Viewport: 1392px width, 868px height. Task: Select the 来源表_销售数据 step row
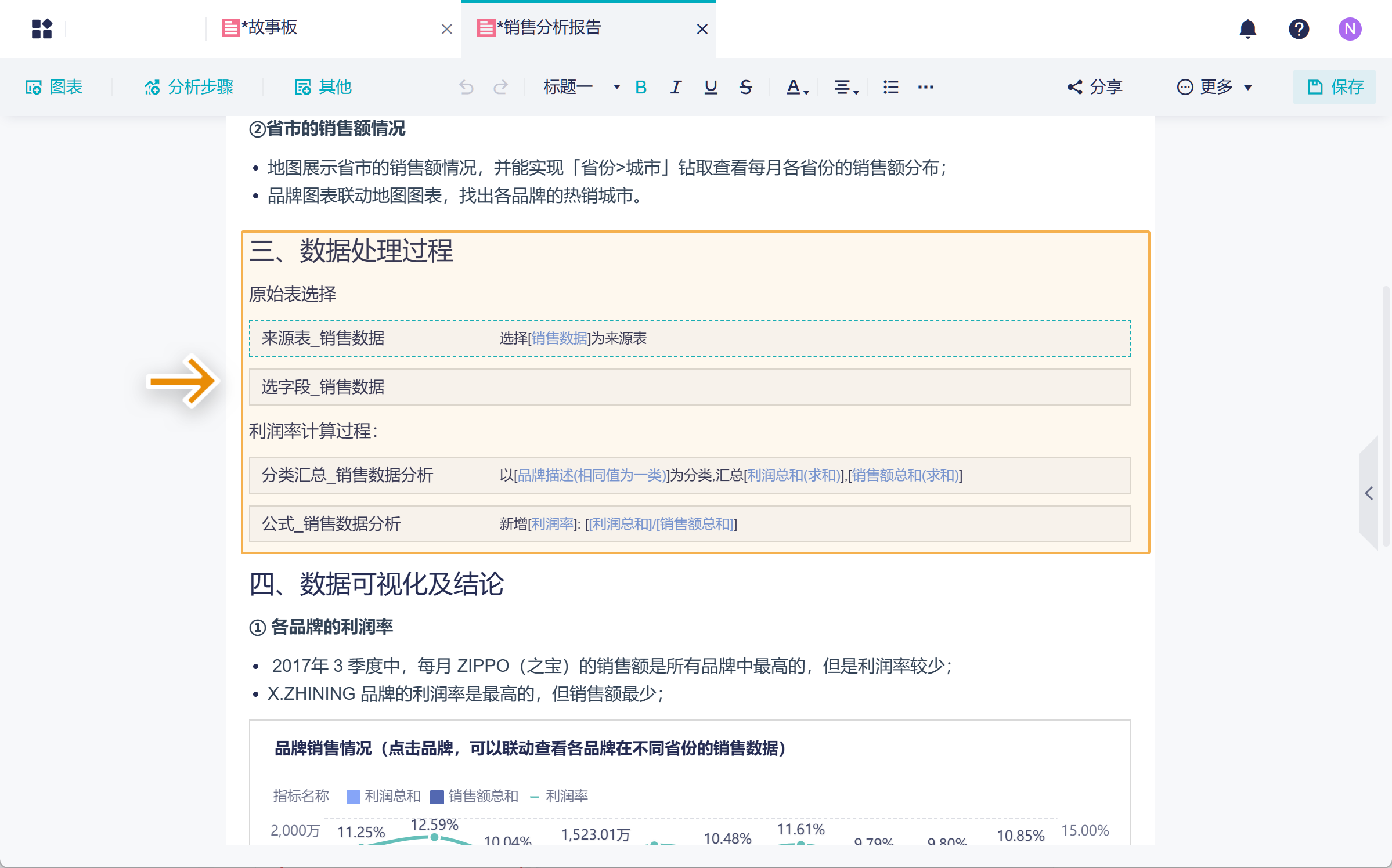click(x=690, y=338)
